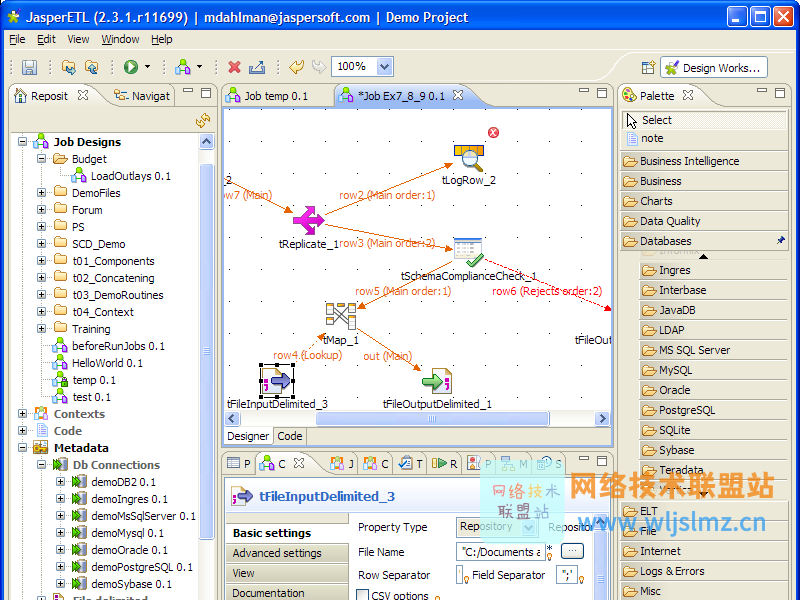Select the tFileOutputDelimited_1 component icon

437,381
